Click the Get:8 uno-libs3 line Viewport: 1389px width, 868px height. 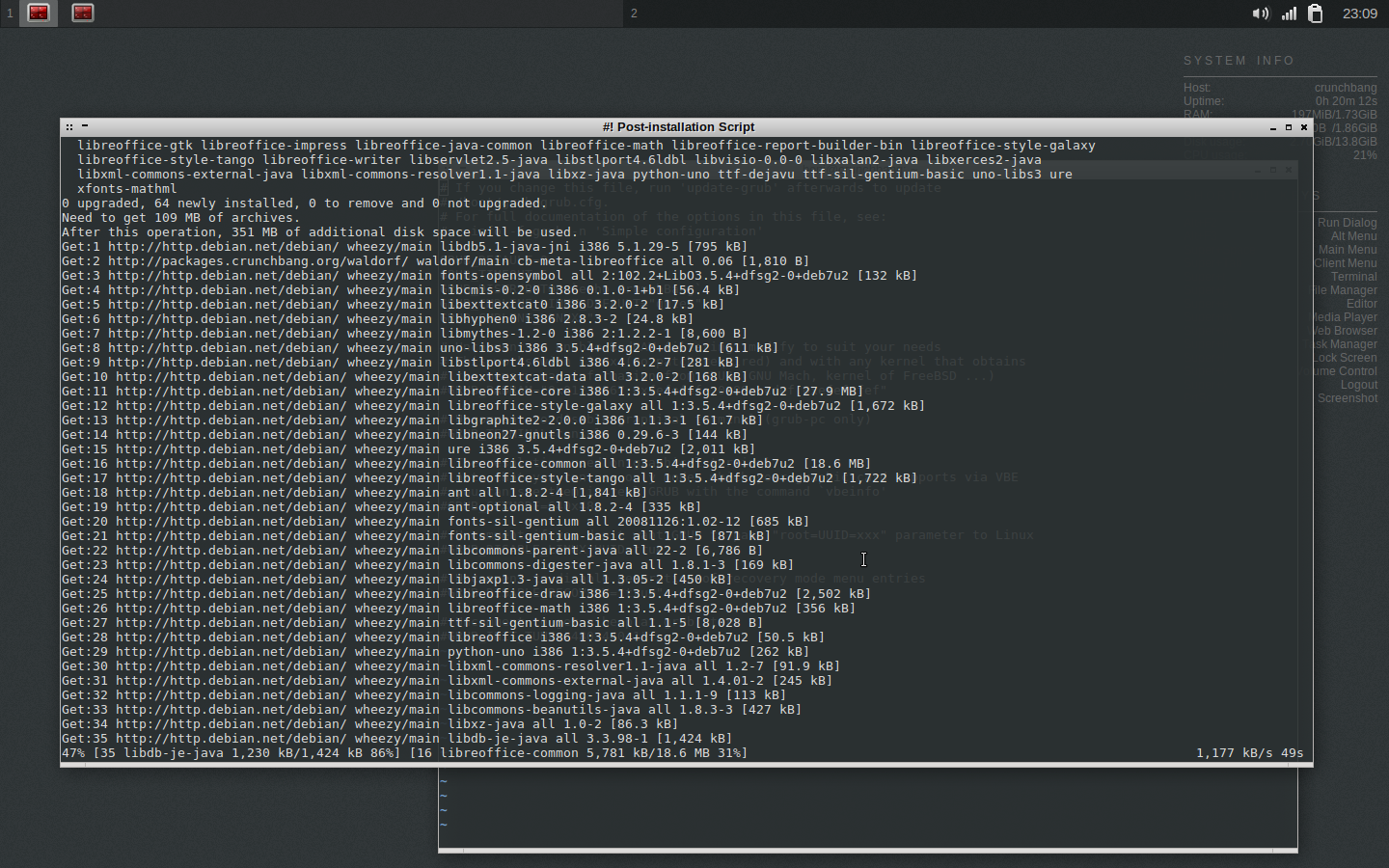coord(421,348)
